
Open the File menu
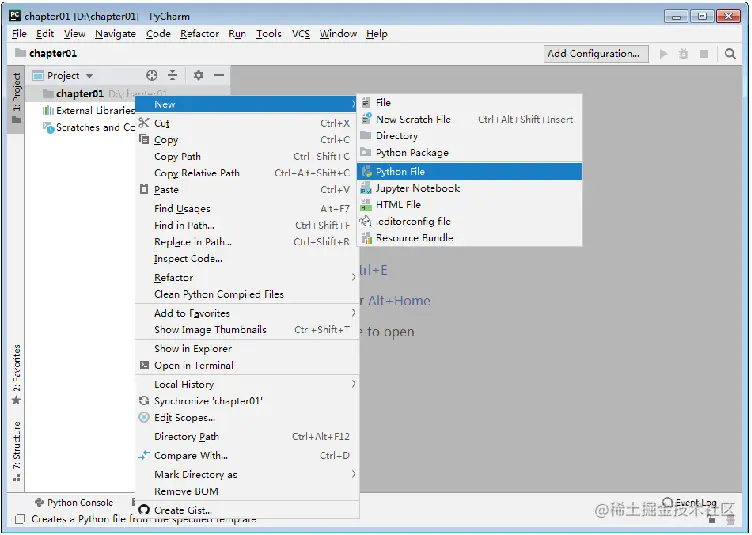point(19,34)
